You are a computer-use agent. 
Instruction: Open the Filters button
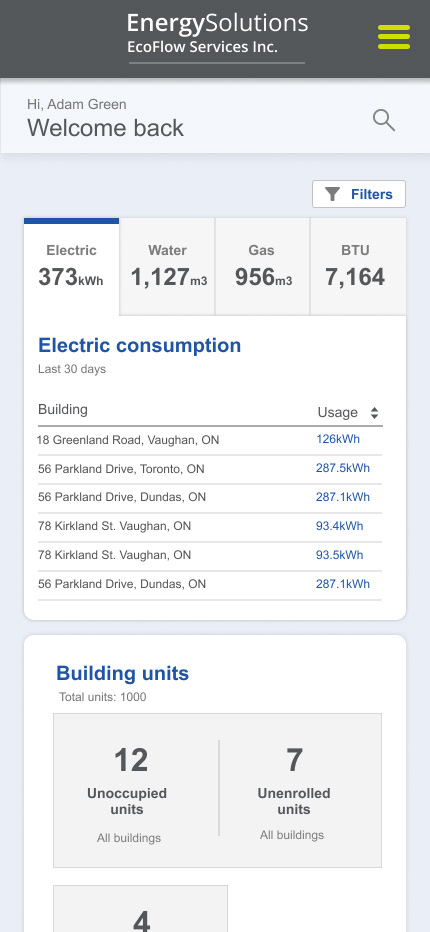(x=359, y=194)
